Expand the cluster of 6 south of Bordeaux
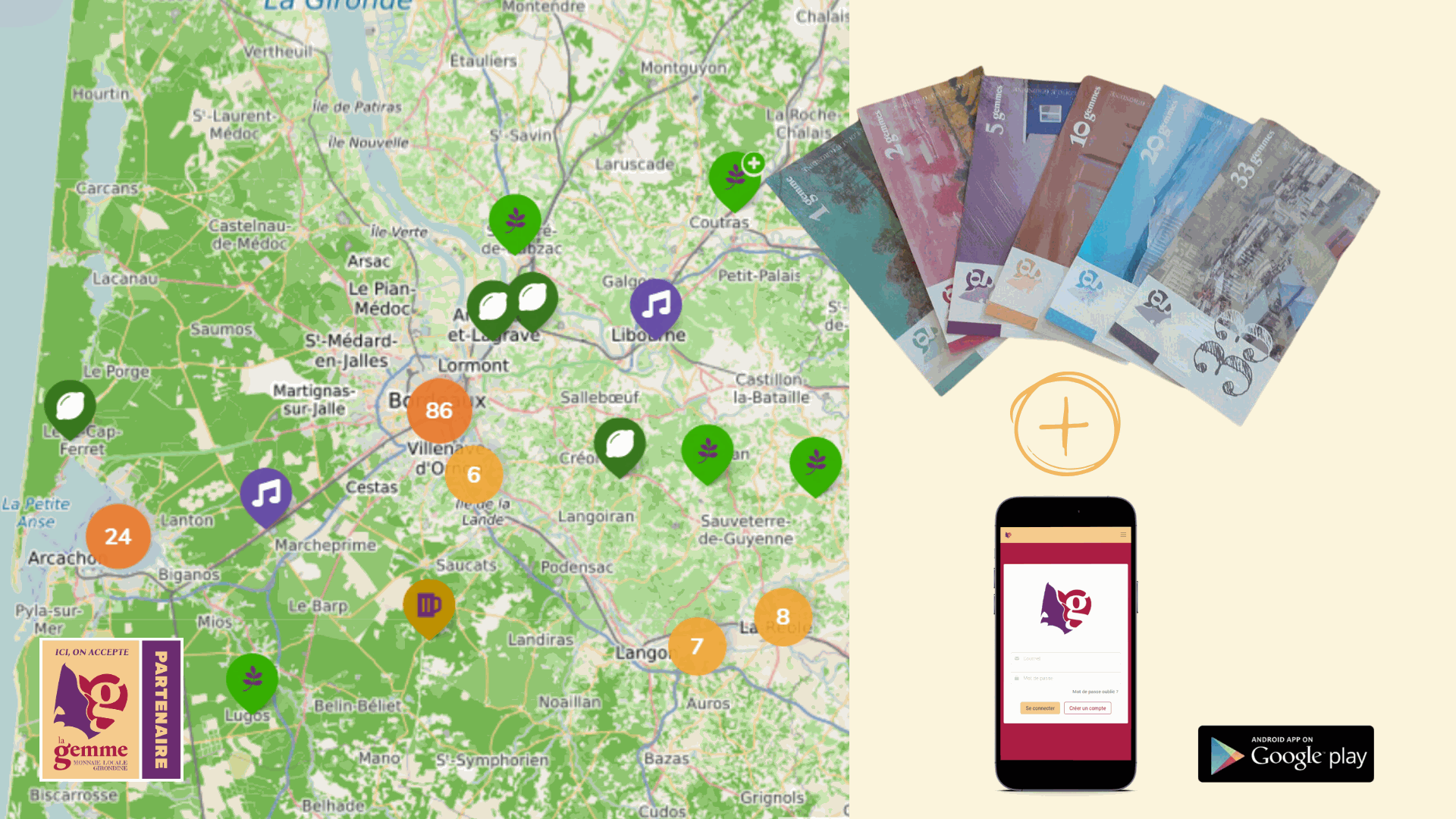The image size is (1456, 819). click(x=473, y=473)
